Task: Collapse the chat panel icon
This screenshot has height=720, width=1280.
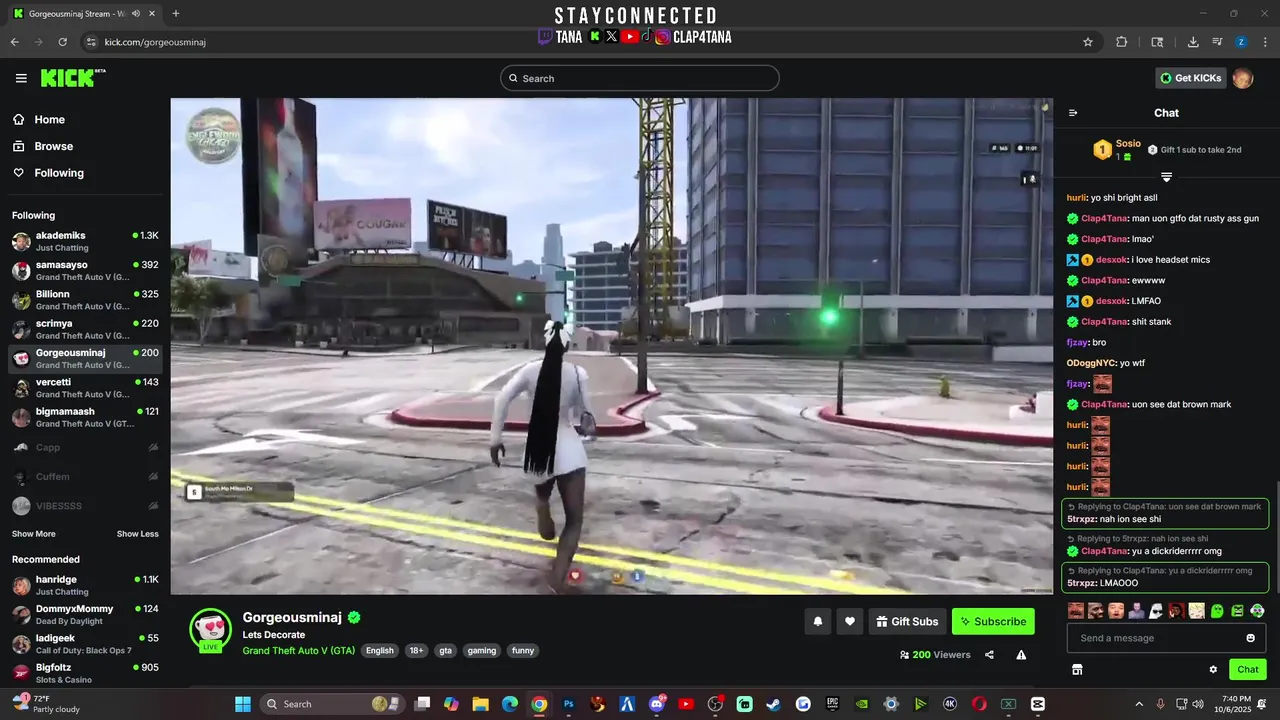Action: [x=1073, y=113]
